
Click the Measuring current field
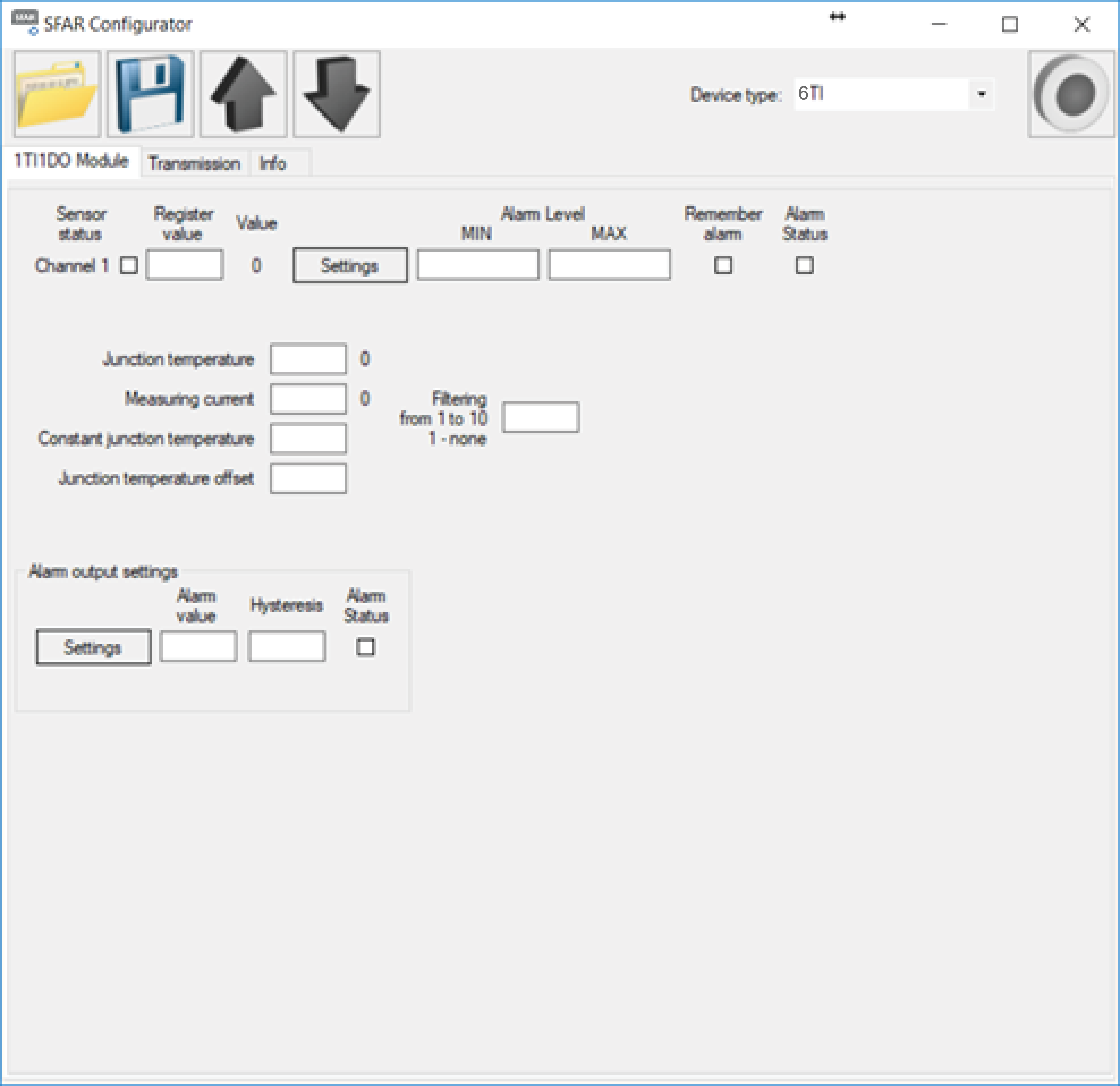[x=309, y=399]
